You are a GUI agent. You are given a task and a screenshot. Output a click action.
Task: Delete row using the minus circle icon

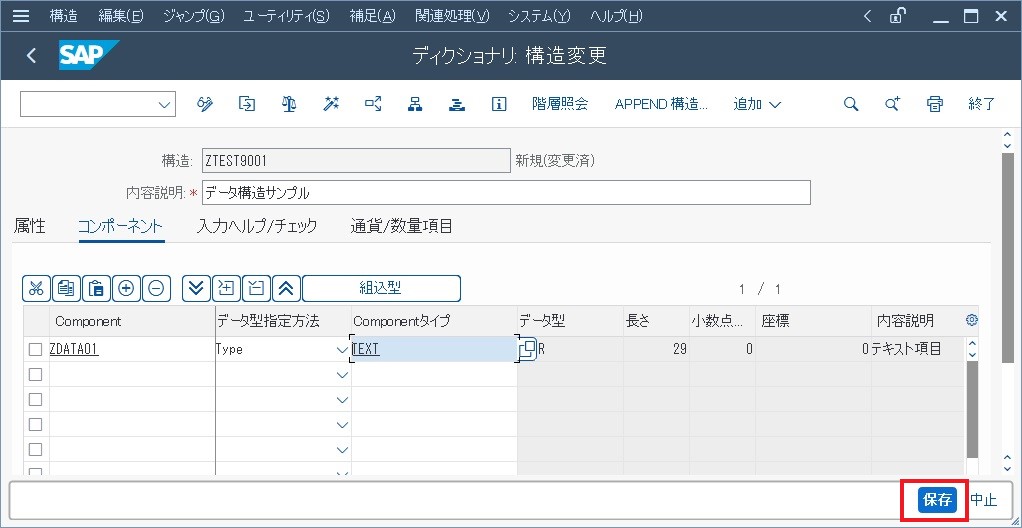(x=156, y=288)
